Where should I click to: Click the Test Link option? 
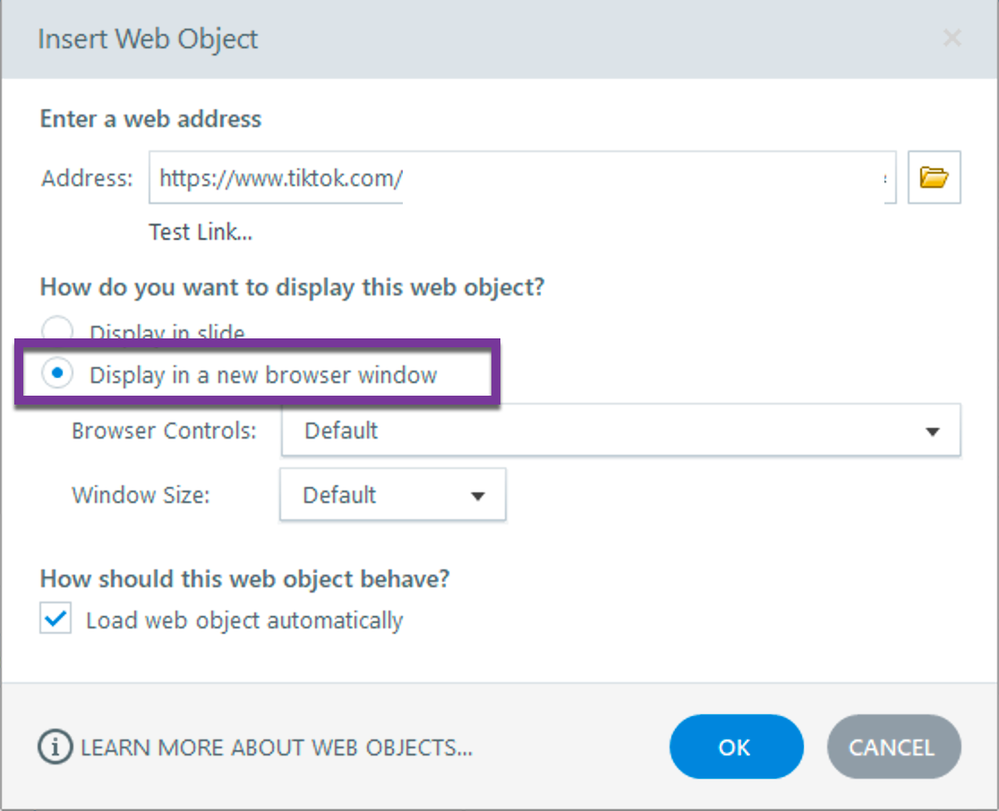click(x=200, y=232)
